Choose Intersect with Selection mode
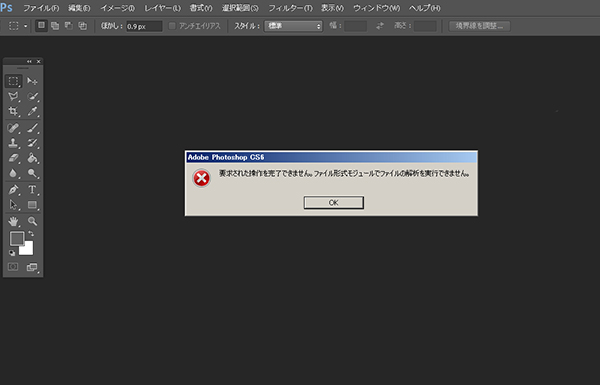The height and width of the screenshot is (385, 600). 83,26
